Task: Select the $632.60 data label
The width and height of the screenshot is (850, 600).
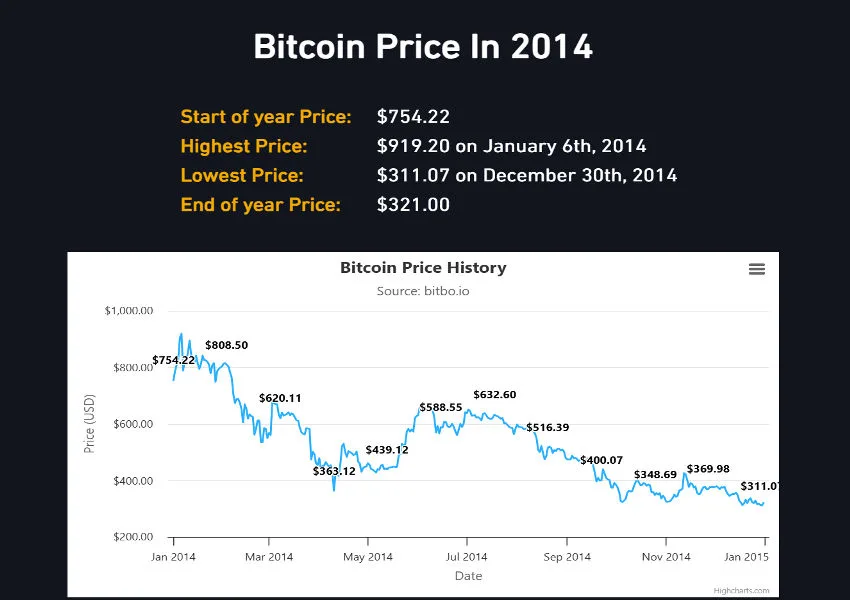Action: coord(494,395)
